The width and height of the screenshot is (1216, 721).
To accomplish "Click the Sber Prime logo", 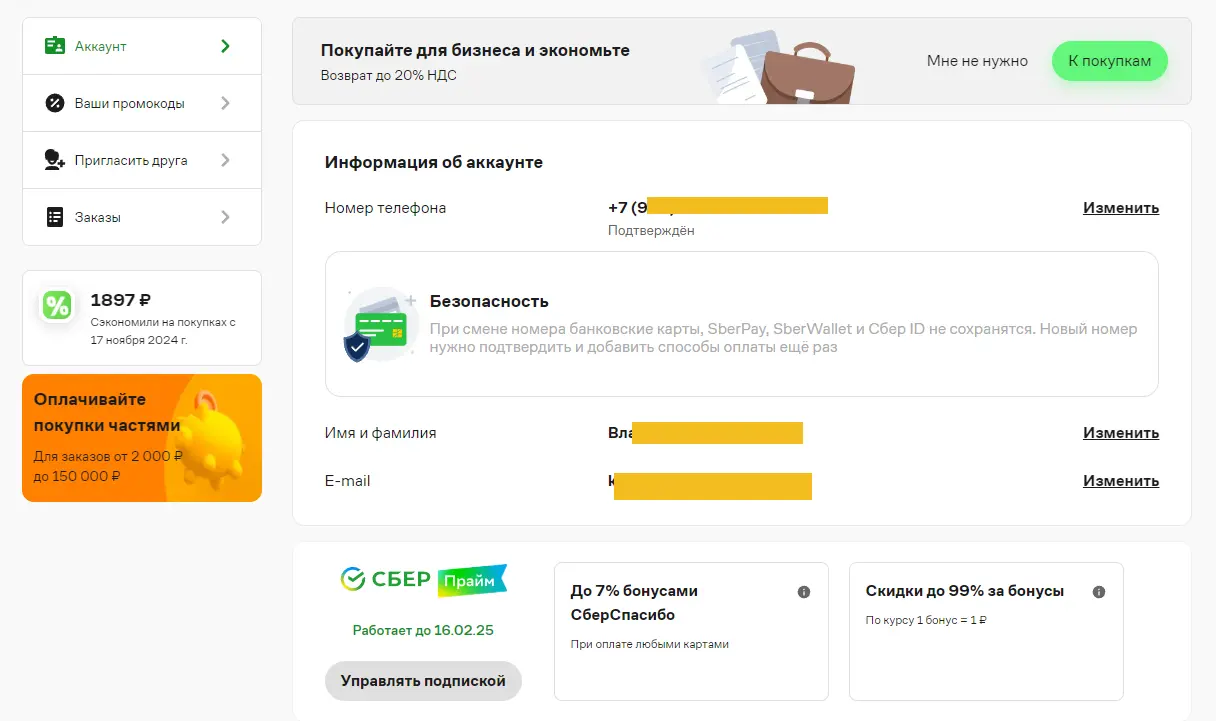I will pos(424,580).
